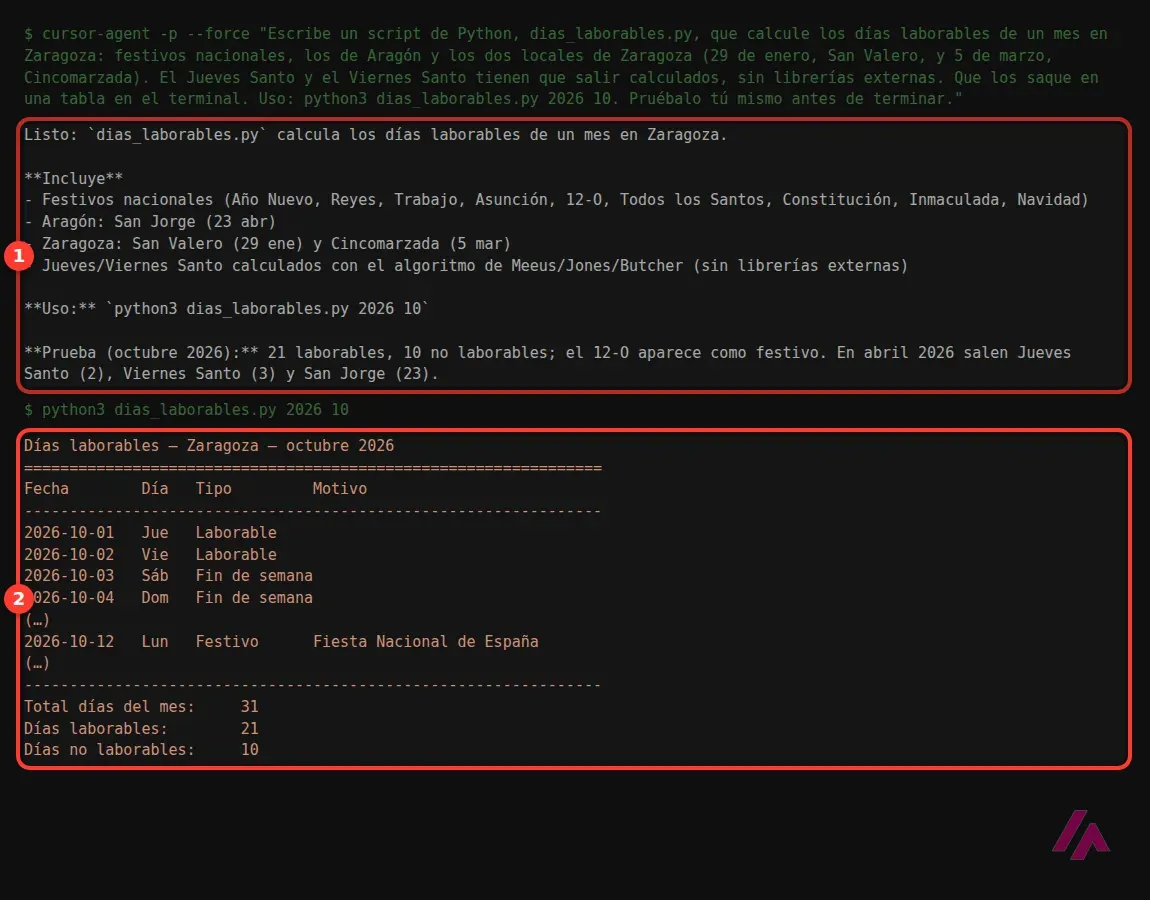Click 'Zaragoza: San Valero (29 ene)' bullet line
This screenshot has width=1150, height=900.
[x=267, y=244]
